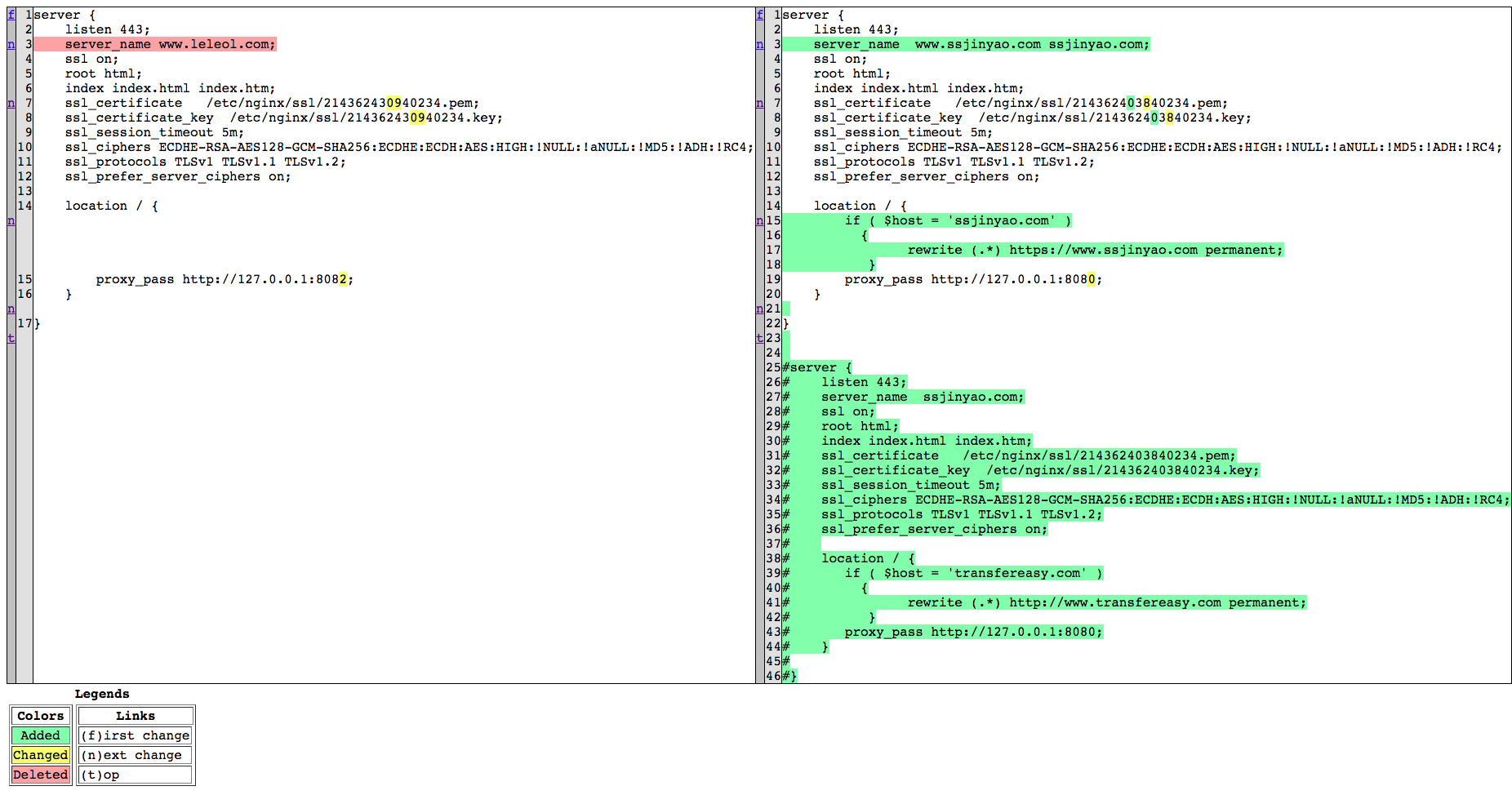Click the red 'Deleted' legend swatch
The height and width of the screenshot is (795, 1512).
41,775
